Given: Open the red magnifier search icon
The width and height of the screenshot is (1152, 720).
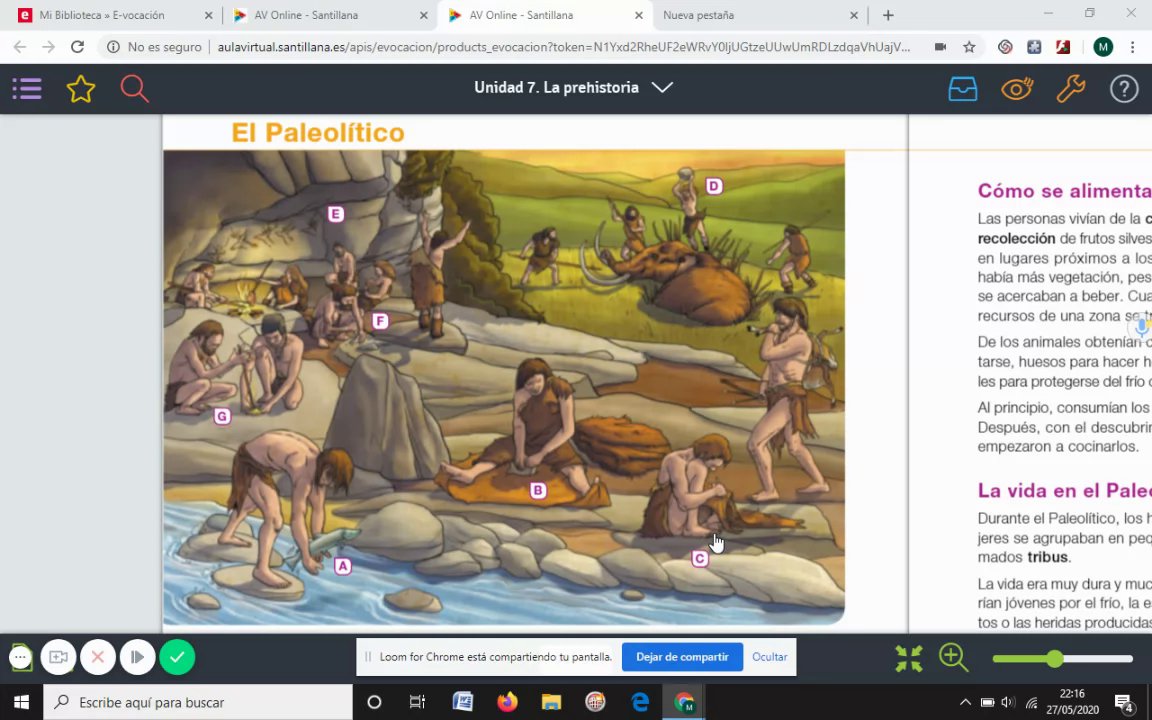Looking at the screenshot, I should pos(134,89).
